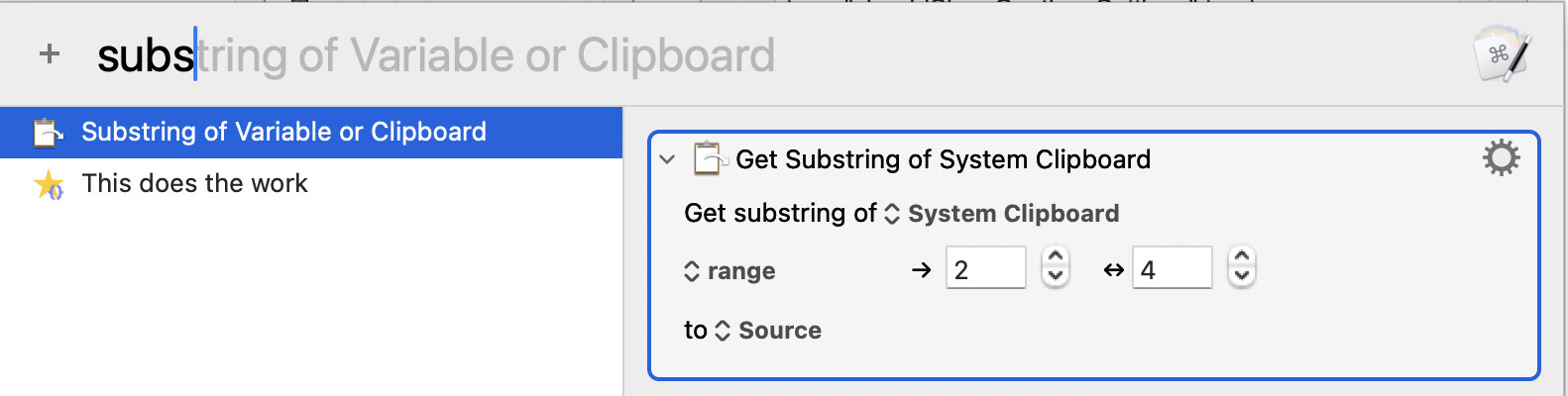
Task: Click the Keyboard Maestro icon at top right
Action: click(x=1502, y=54)
